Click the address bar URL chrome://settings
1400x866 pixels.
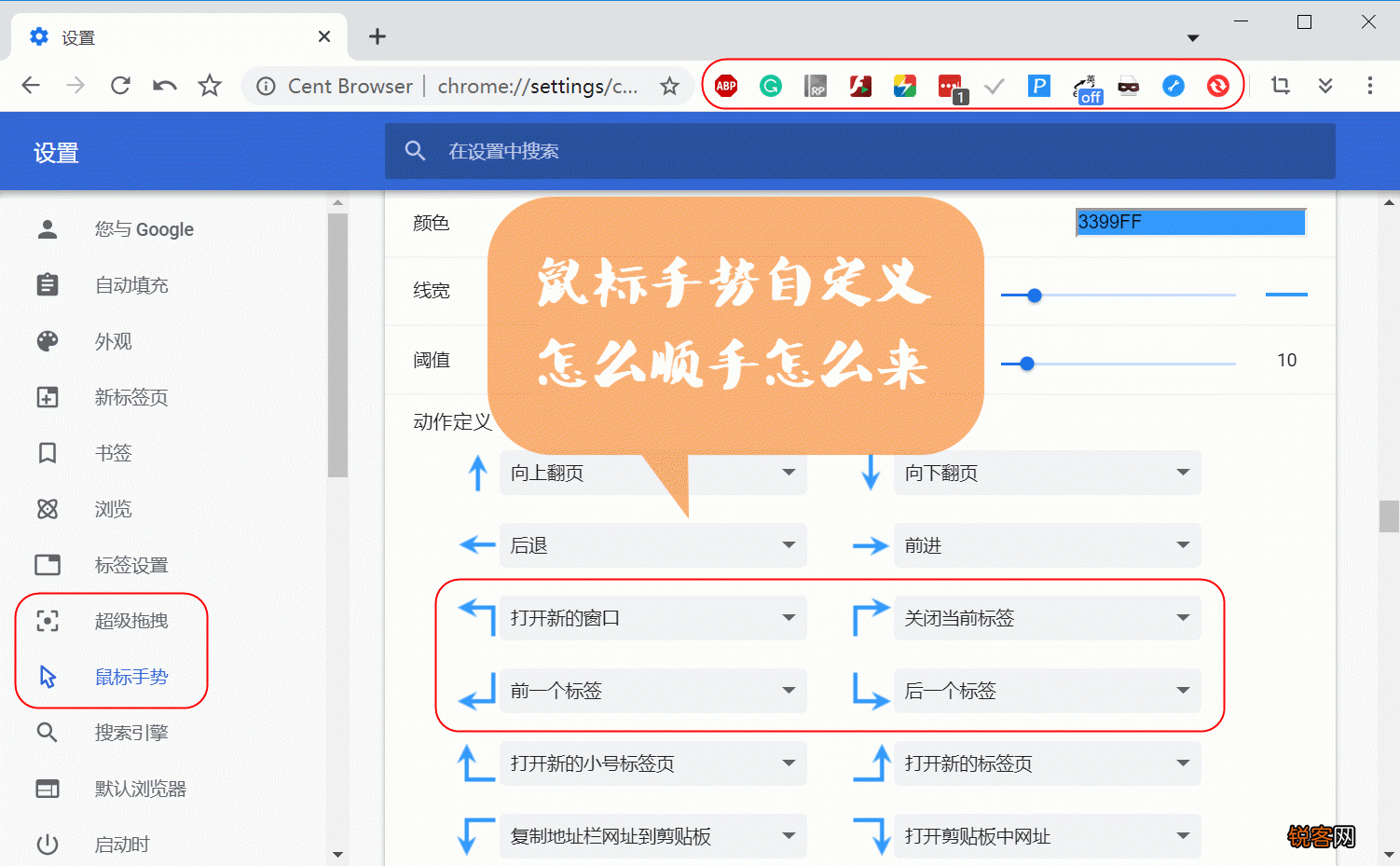tap(538, 86)
